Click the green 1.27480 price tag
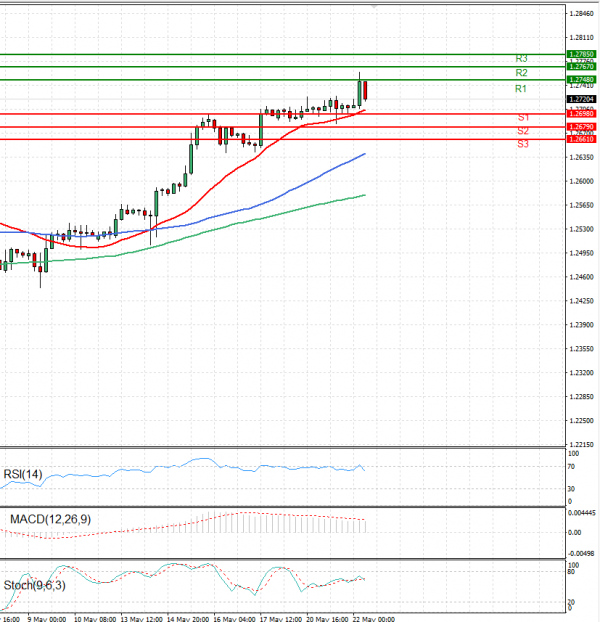This screenshot has height=622, width=600. pos(581,80)
